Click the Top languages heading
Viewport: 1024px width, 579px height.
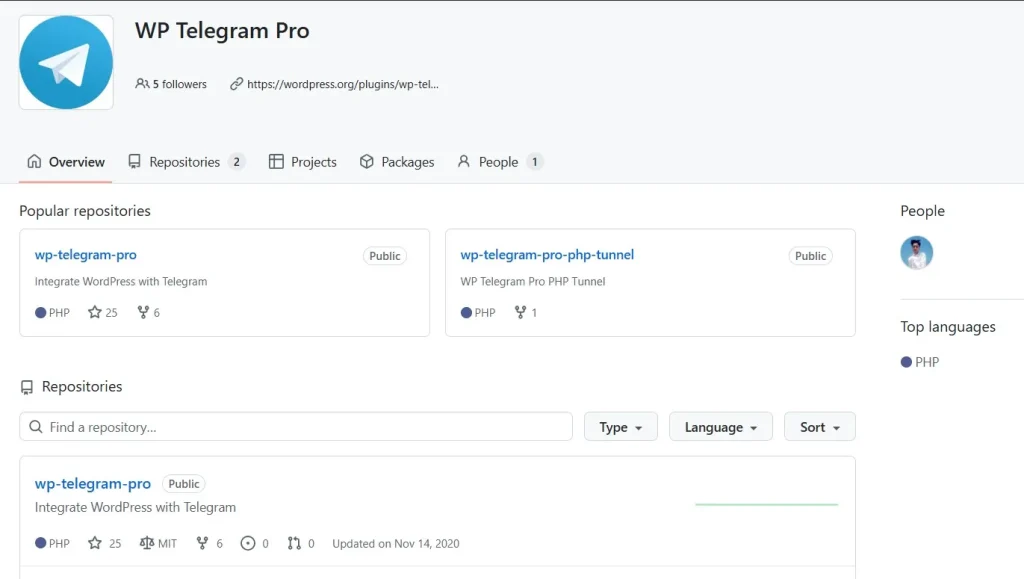(x=948, y=327)
